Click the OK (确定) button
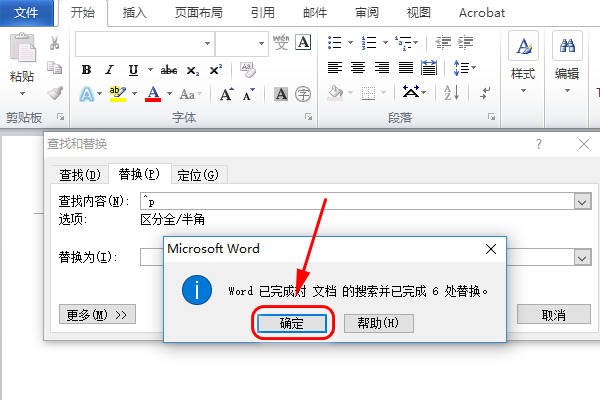Screen dimensions: 600x400 tap(292, 323)
